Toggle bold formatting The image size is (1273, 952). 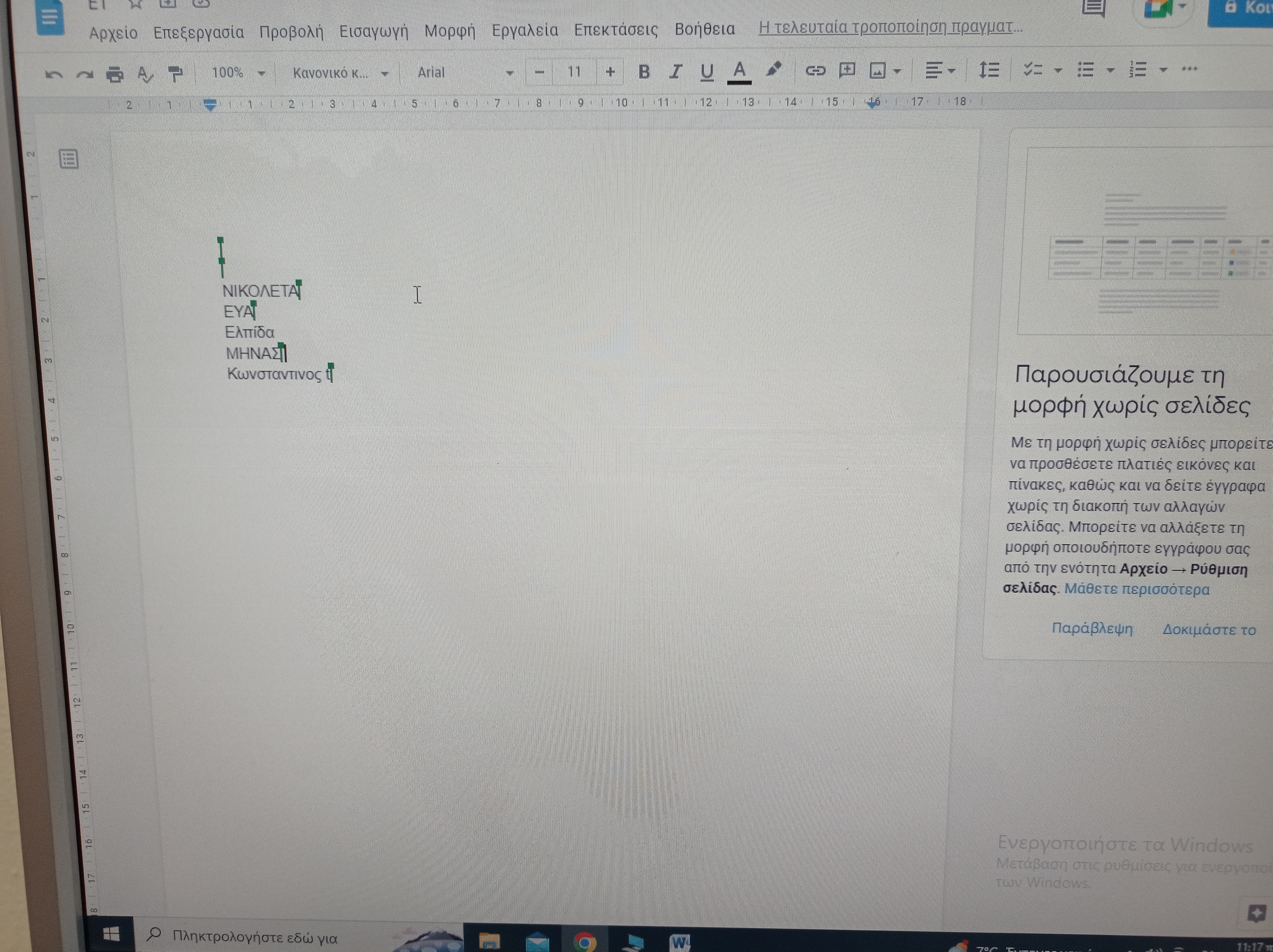pyautogui.click(x=644, y=72)
